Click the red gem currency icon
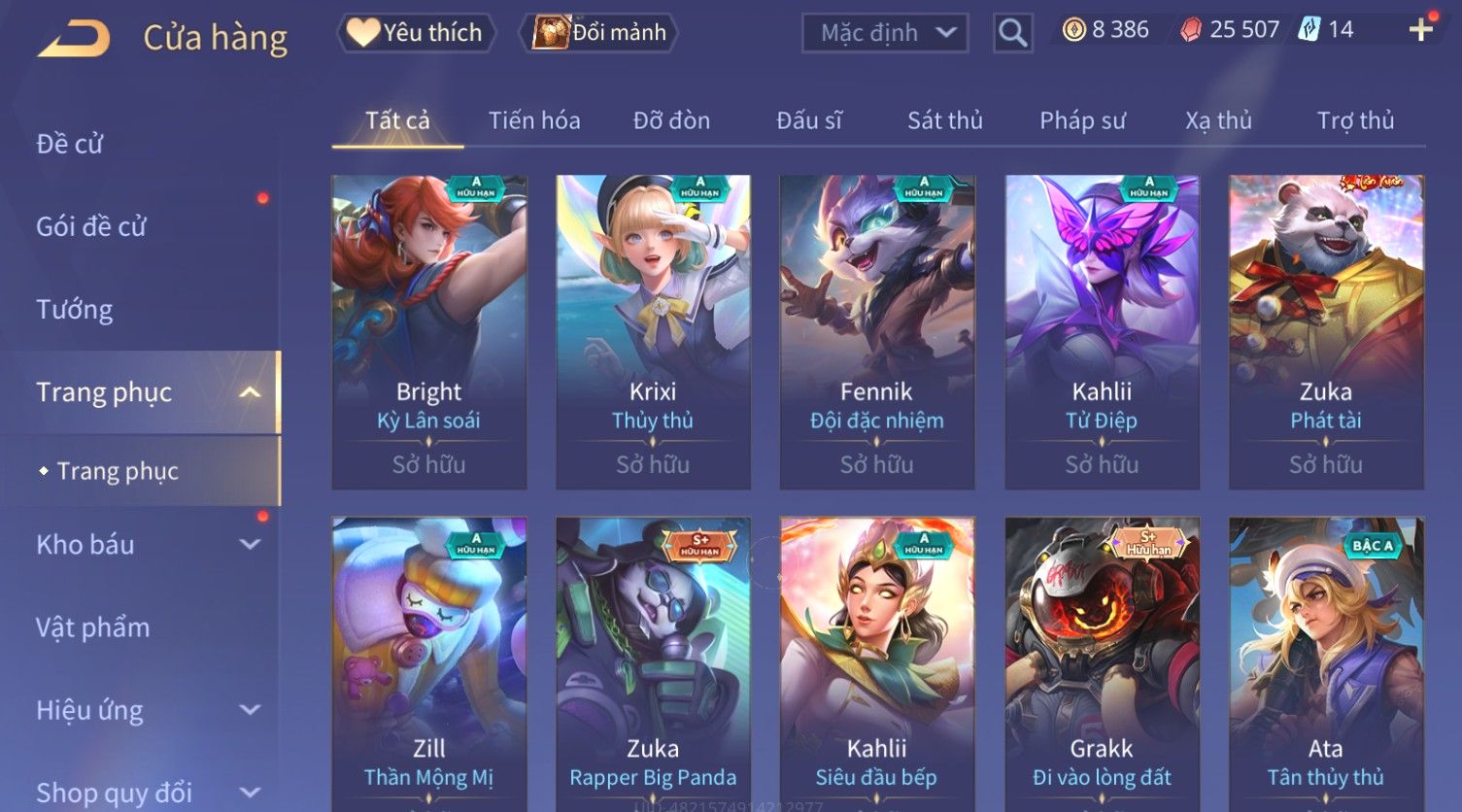The height and width of the screenshot is (812, 1462). (x=1191, y=30)
